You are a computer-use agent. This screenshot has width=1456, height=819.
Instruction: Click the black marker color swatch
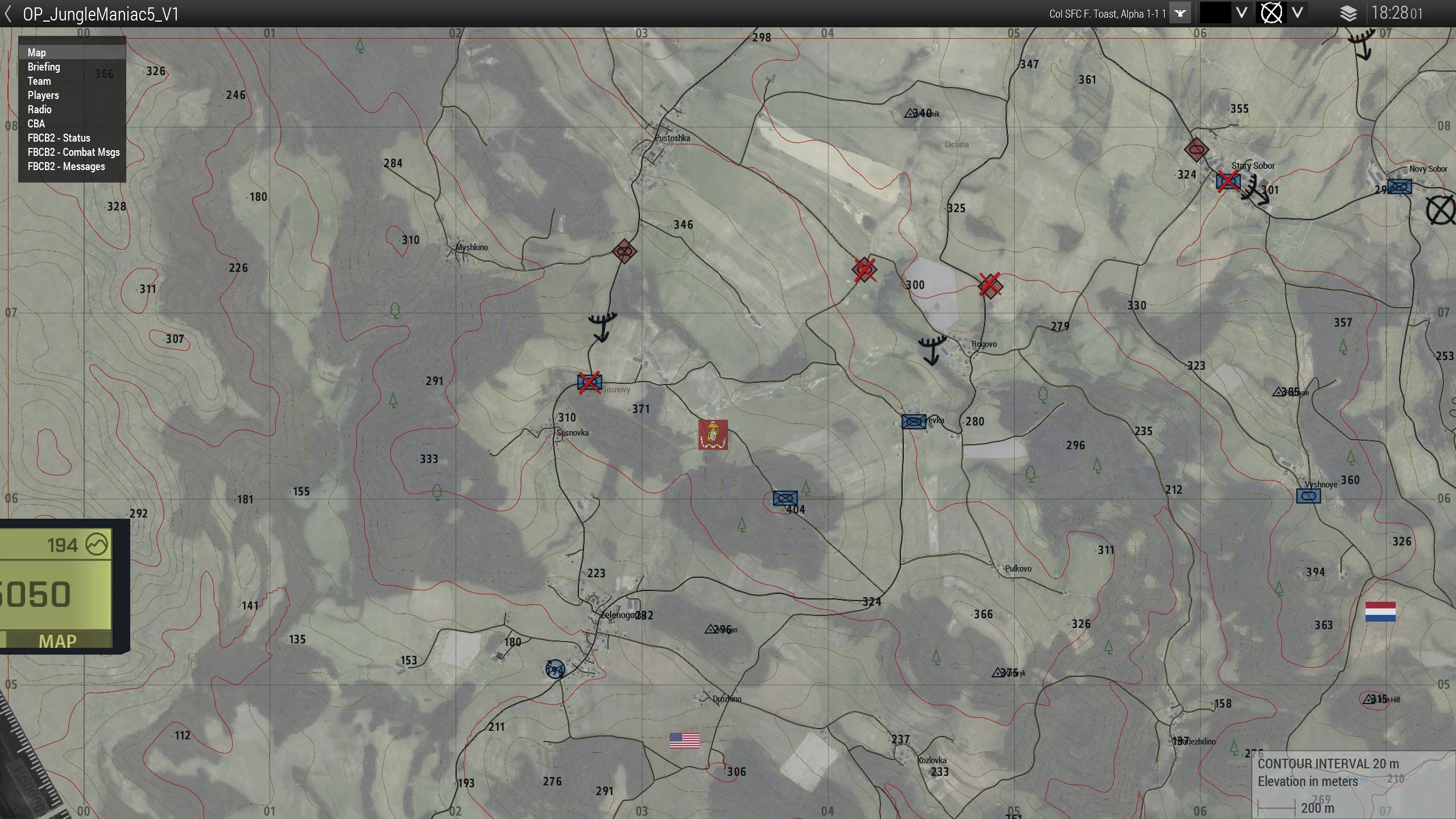tap(1214, 13)
